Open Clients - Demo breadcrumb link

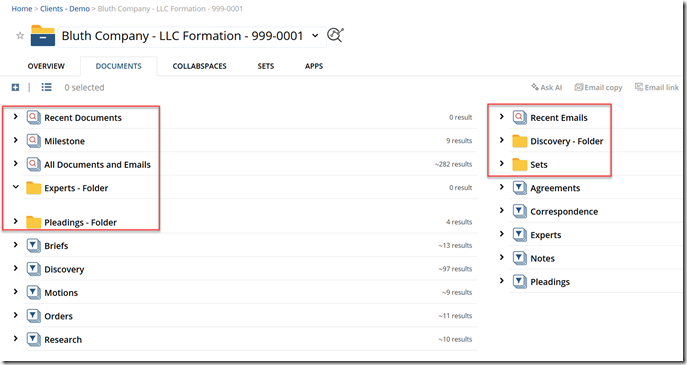65,9
